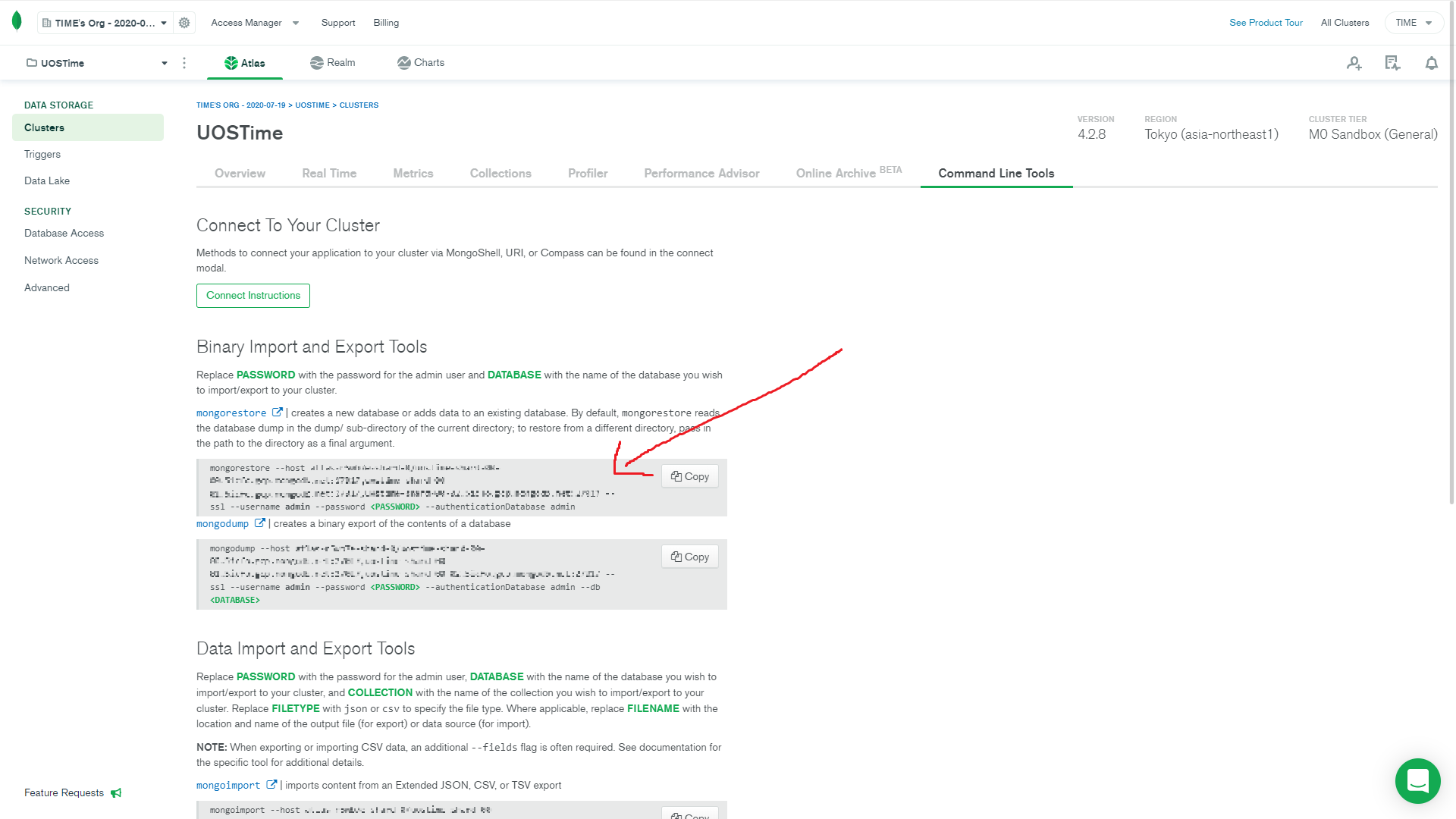This screenshot has height=819, width=1456.
Task: Switch to the Realm tab
Action: pos(333,63)
